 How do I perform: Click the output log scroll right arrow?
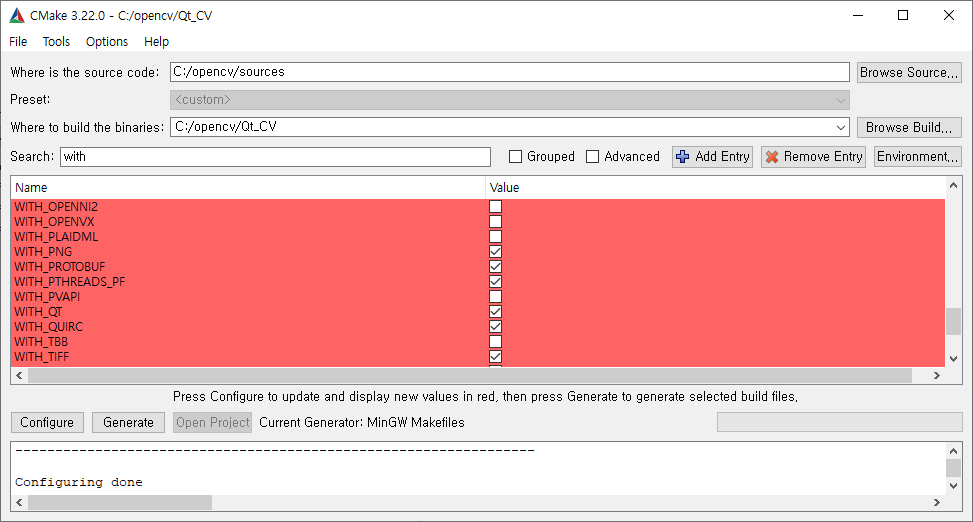point(936,502)
